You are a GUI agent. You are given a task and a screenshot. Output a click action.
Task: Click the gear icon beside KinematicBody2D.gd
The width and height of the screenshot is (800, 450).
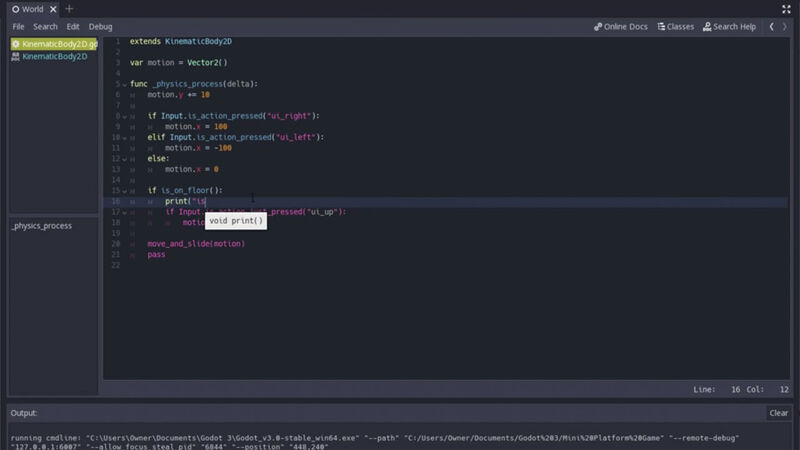click(16, 44)
